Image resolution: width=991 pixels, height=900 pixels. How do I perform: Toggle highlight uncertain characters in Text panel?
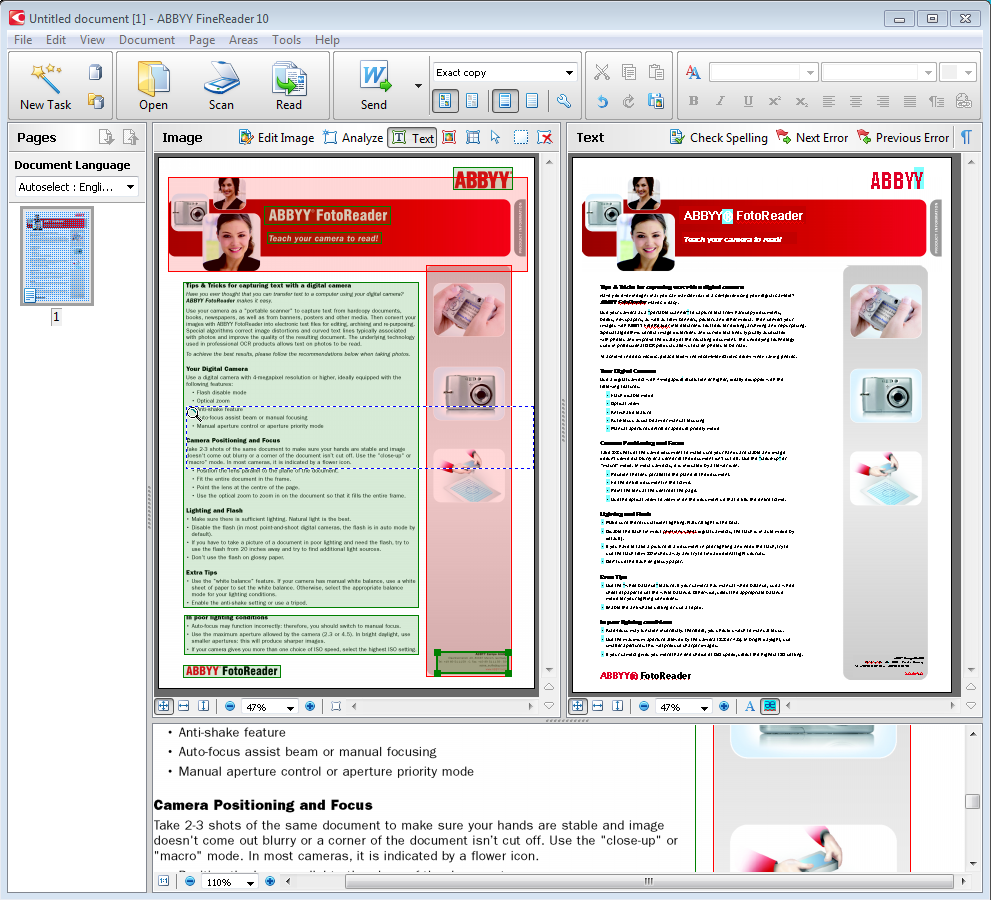click(770, 706)
